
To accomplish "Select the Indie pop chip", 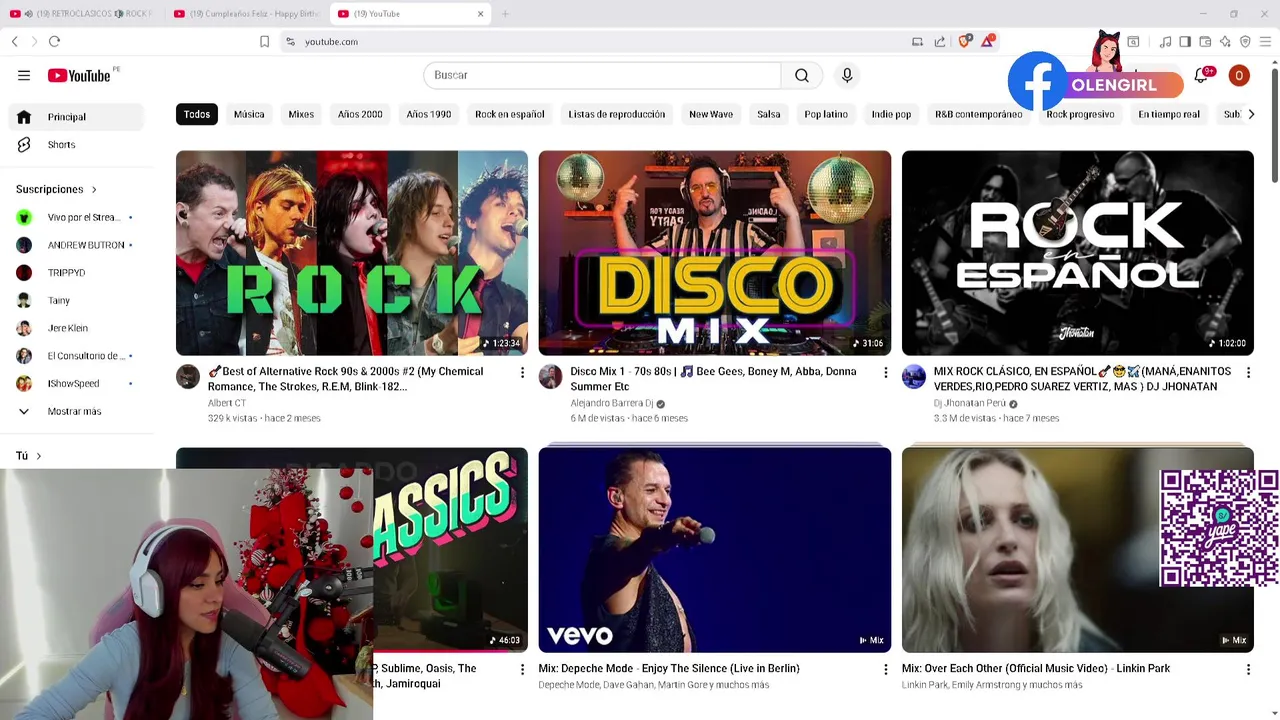I will pos(891,114).
